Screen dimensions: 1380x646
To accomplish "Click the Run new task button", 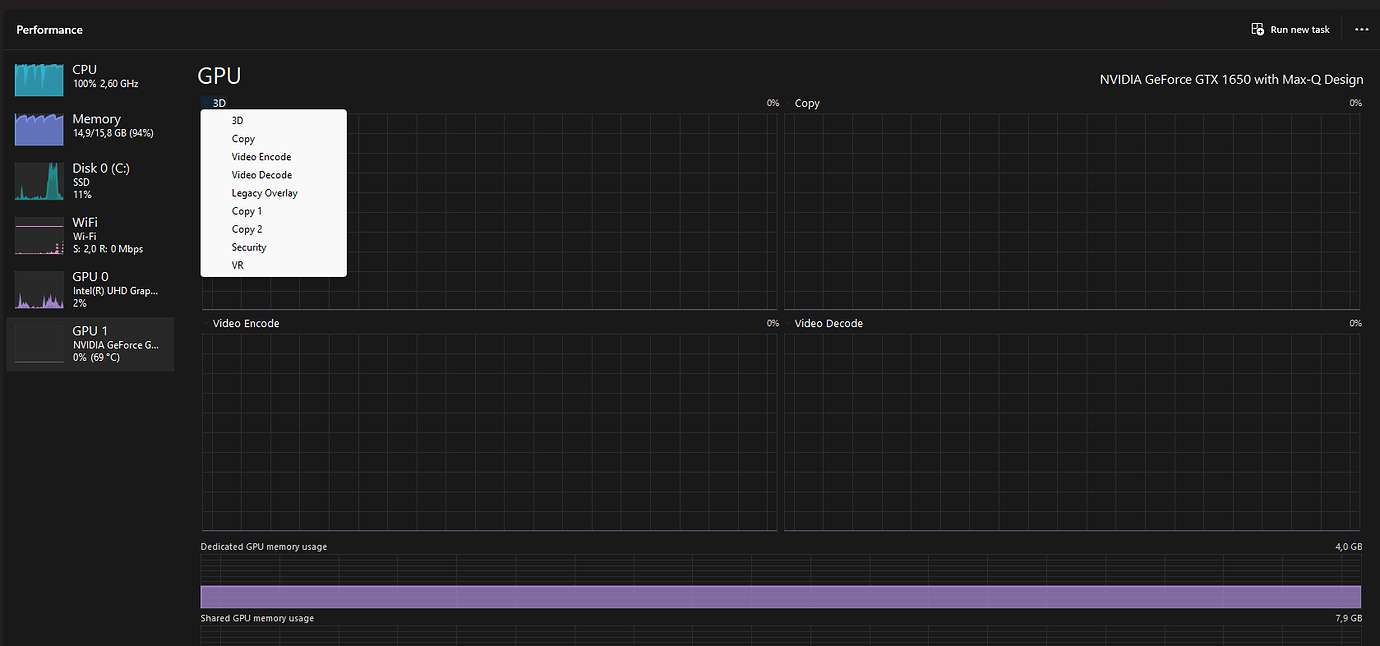I will pos(1290,30).
